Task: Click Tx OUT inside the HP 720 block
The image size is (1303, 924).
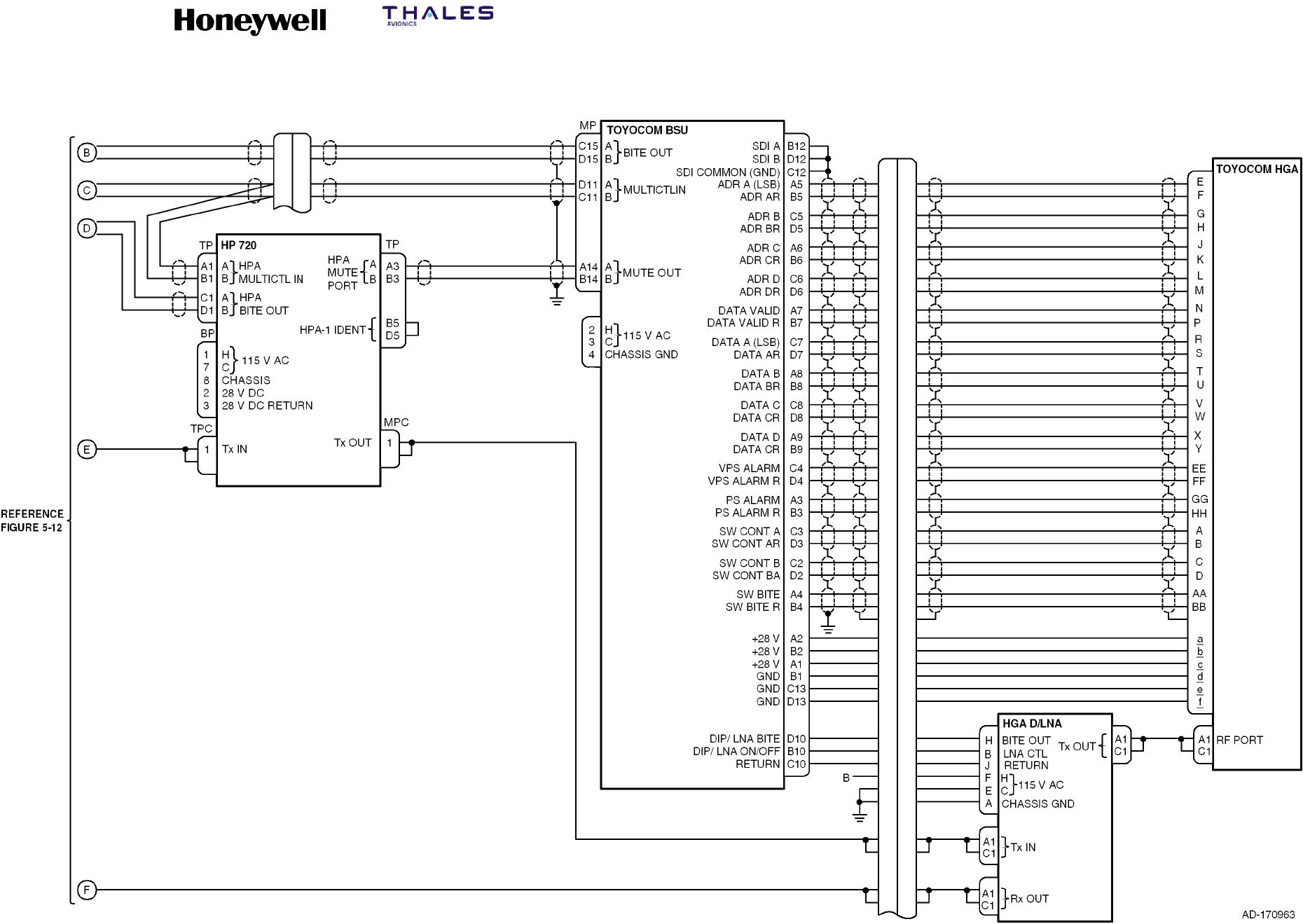Action: pos(352,443)
